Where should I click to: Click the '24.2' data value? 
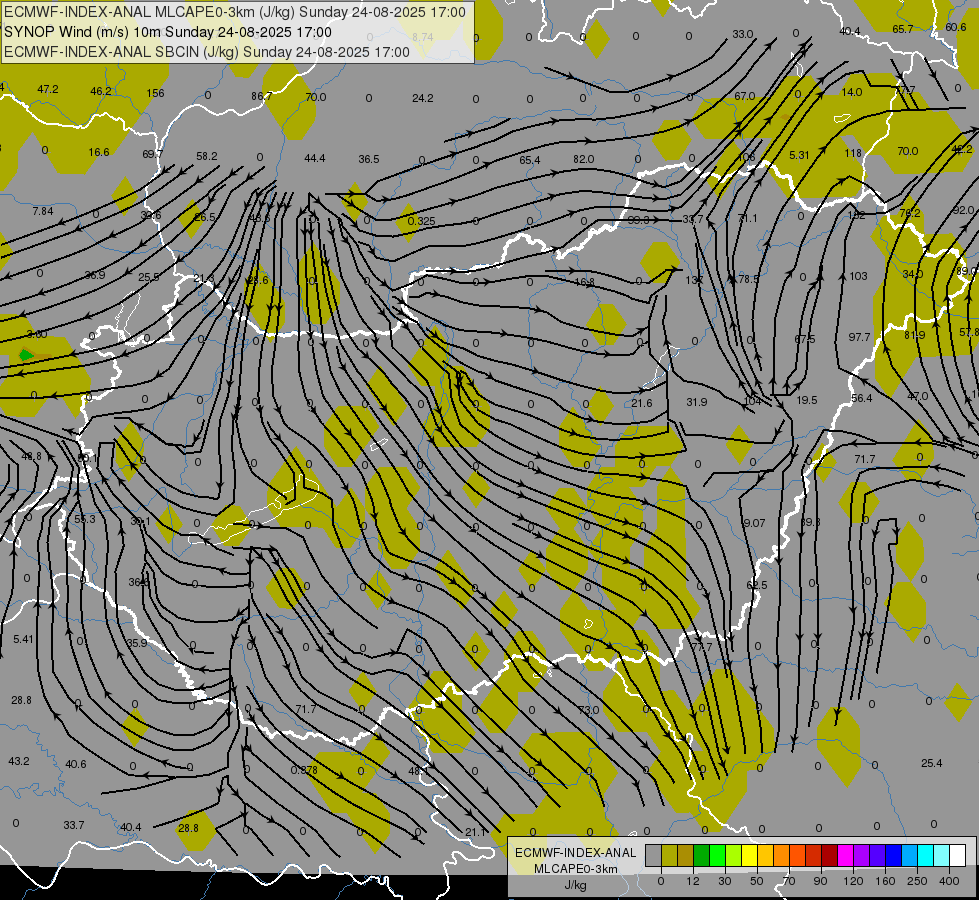(423, 98)
